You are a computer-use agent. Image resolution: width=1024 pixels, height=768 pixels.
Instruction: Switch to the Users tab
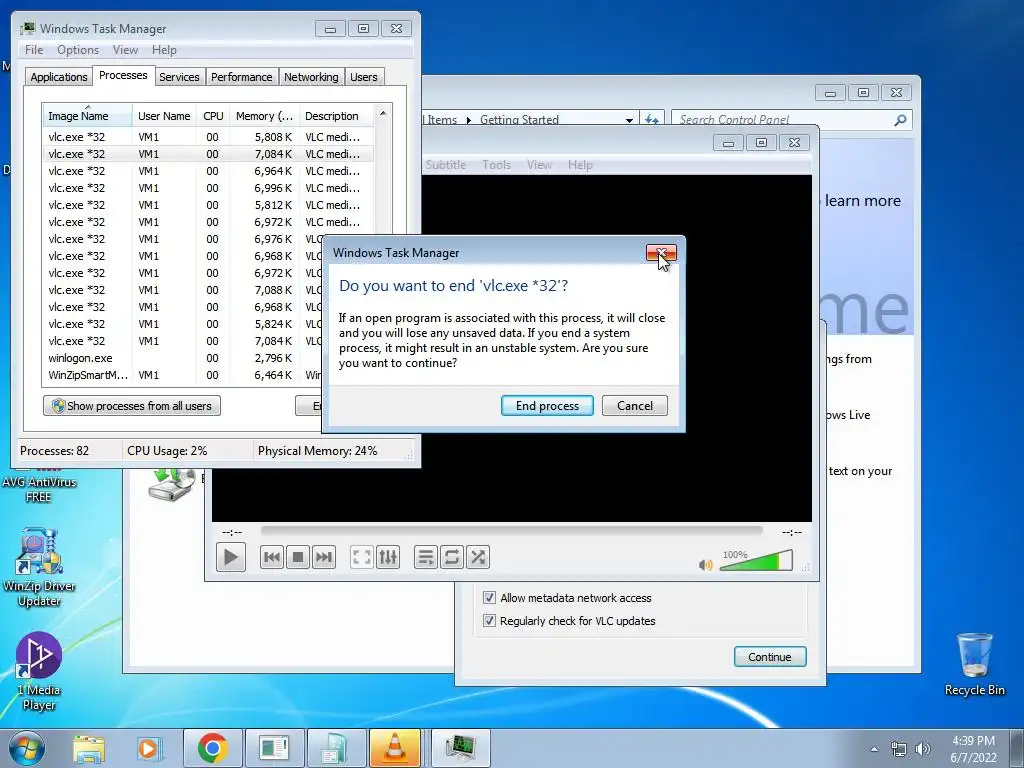364,76
